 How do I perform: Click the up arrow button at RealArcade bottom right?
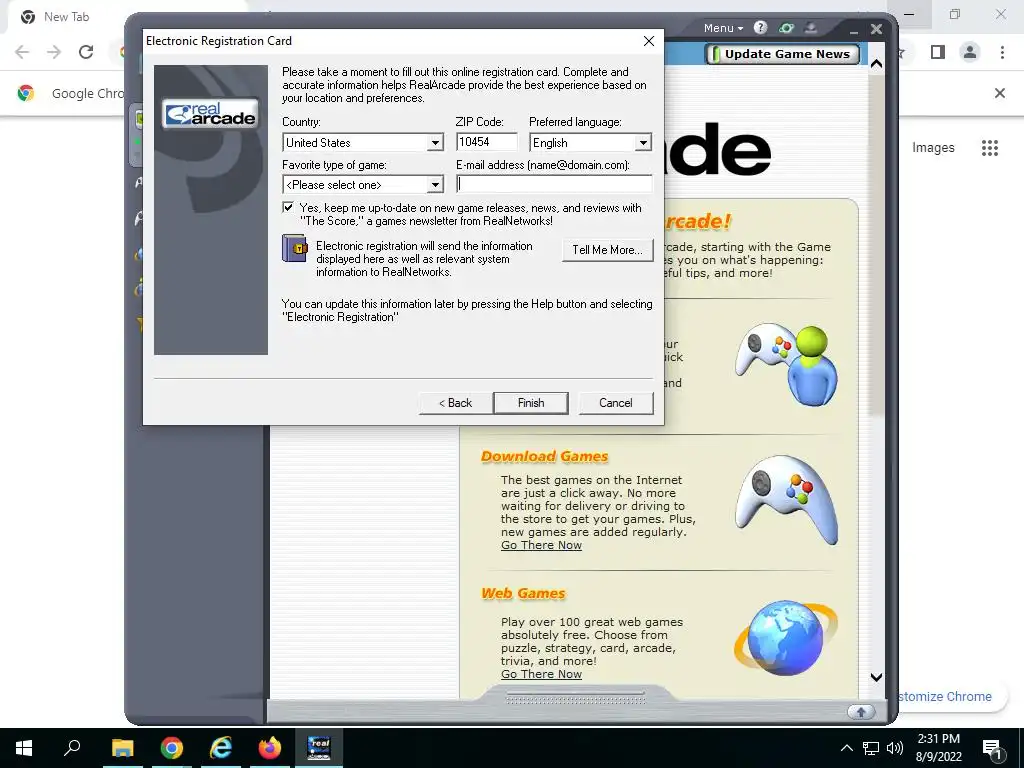(861, 712)
